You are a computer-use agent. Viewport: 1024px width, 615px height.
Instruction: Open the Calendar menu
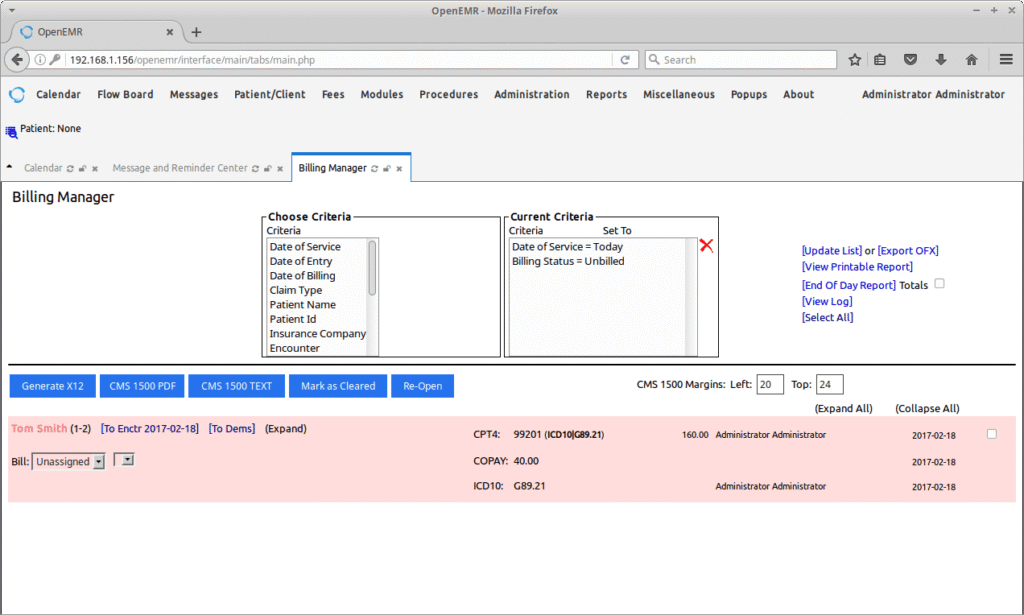(58, 94)
